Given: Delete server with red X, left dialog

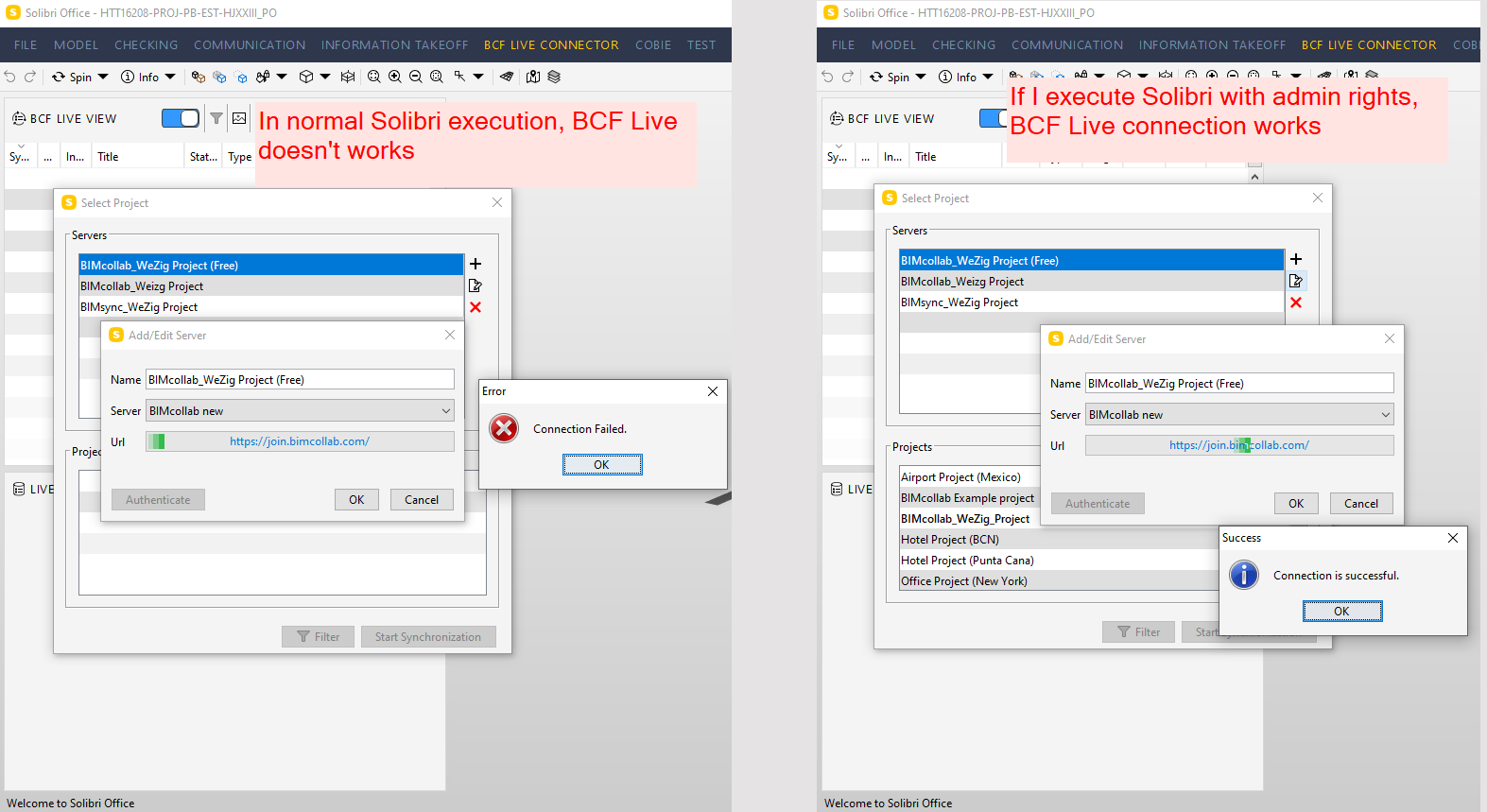Looking at the screenshot, I should 475,307.
